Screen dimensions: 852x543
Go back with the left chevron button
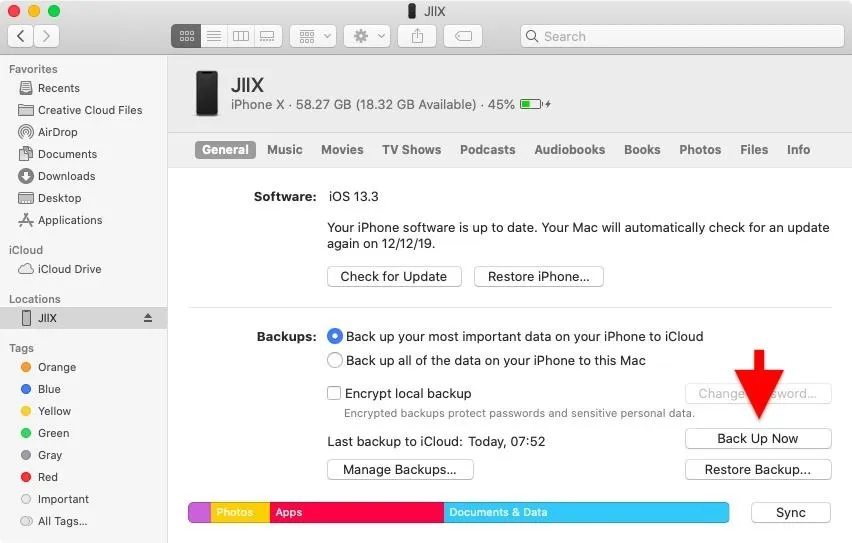pos(21,36)
